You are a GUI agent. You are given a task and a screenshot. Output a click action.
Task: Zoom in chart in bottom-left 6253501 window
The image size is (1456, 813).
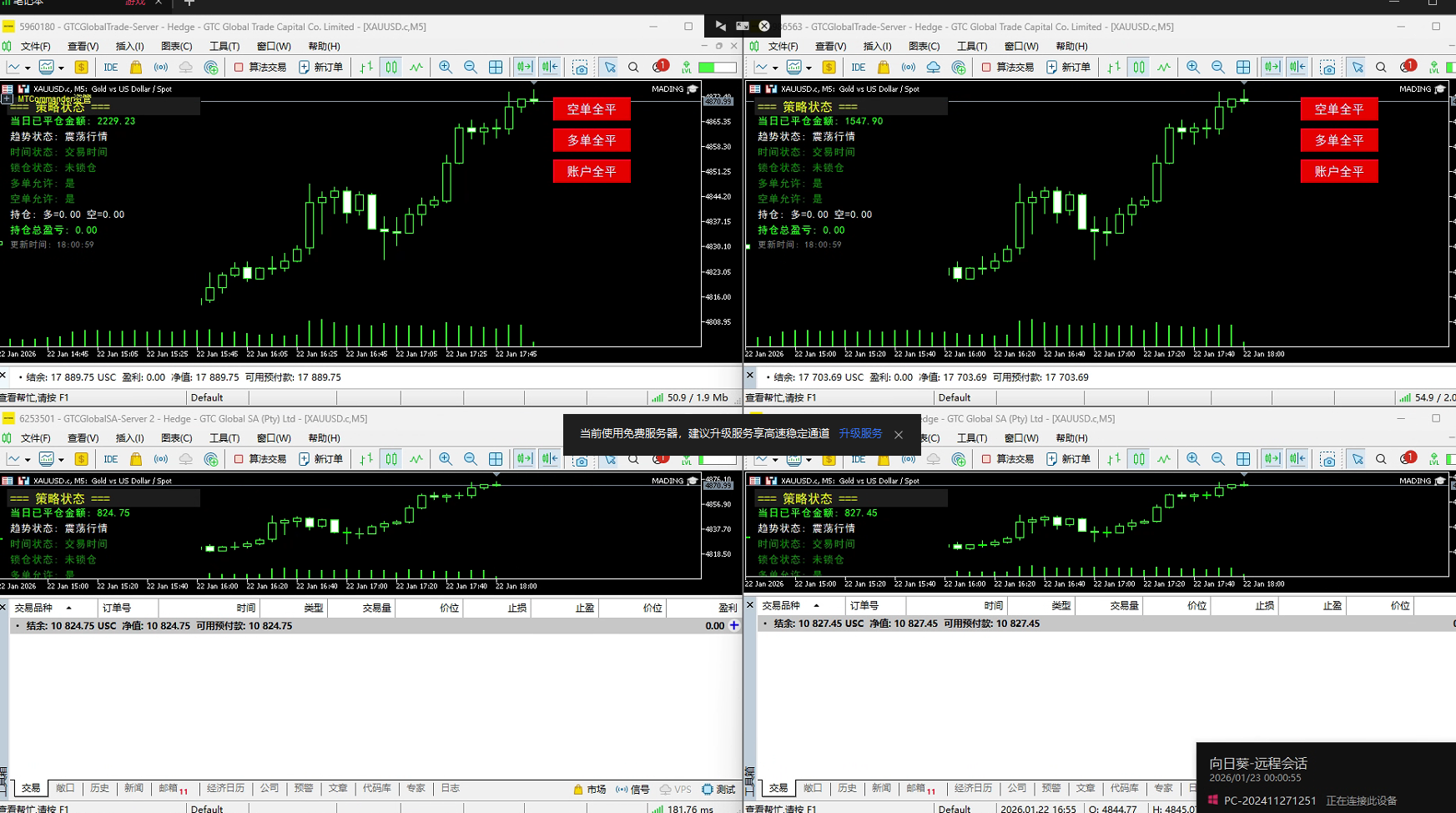[446, 459]
